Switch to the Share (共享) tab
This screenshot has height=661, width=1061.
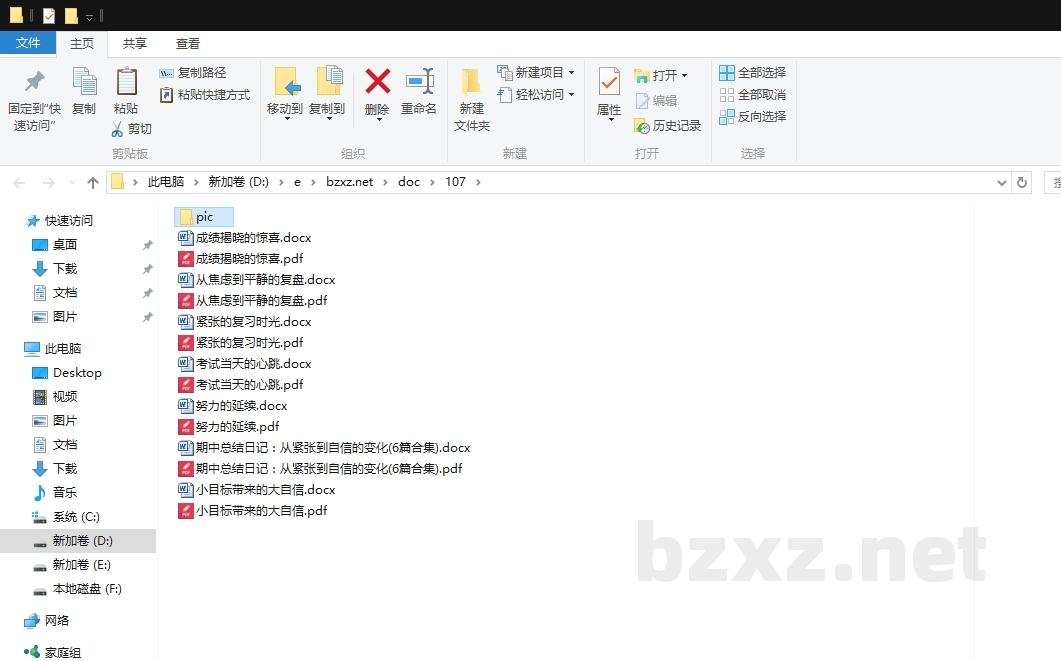(135, 43)
